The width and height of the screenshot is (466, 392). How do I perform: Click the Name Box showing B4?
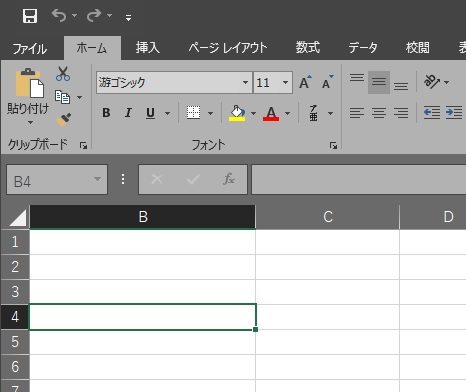pyautogui.click(x=57, y=180)
